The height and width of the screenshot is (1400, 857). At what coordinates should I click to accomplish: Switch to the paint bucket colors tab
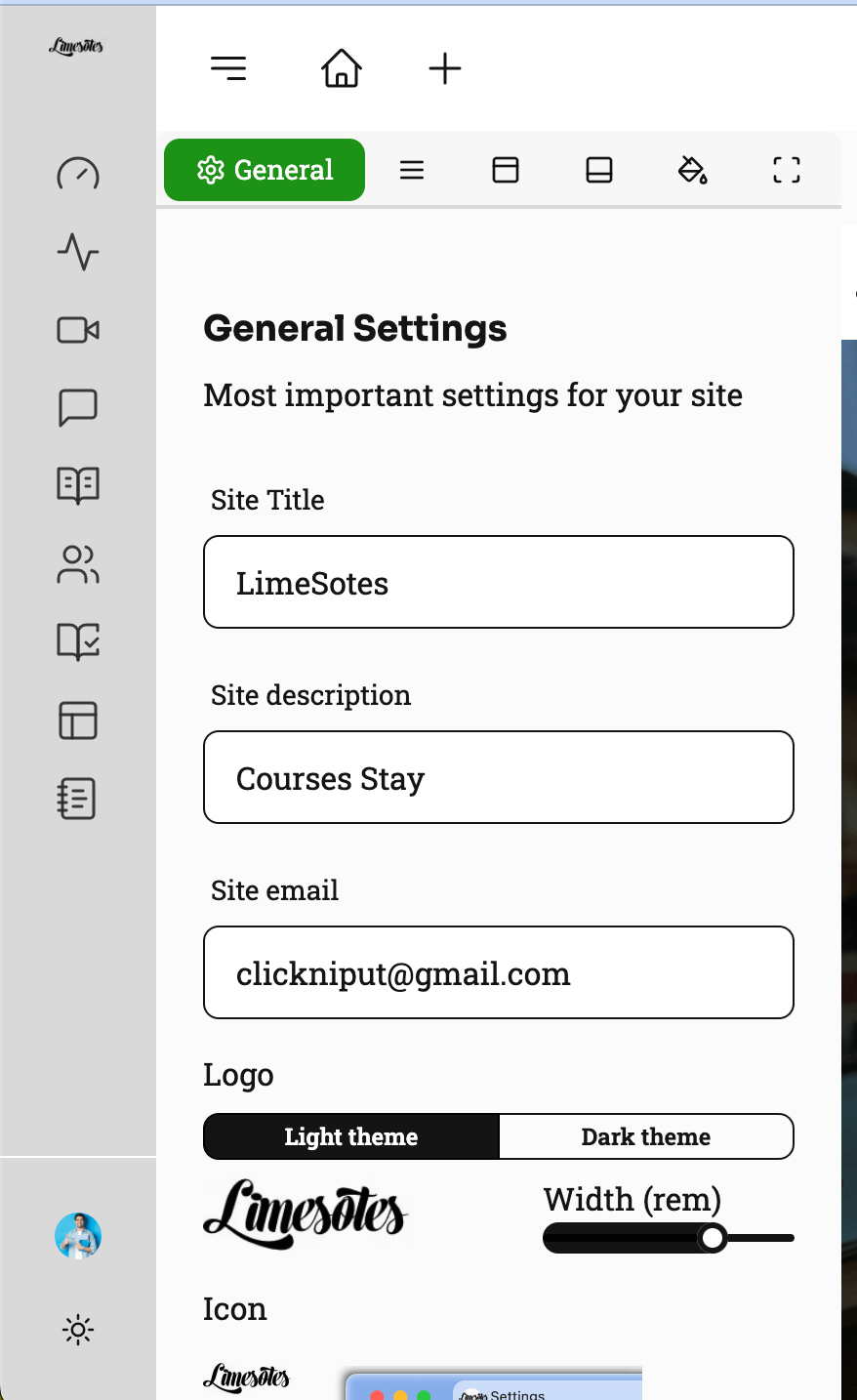coord(692,170)
